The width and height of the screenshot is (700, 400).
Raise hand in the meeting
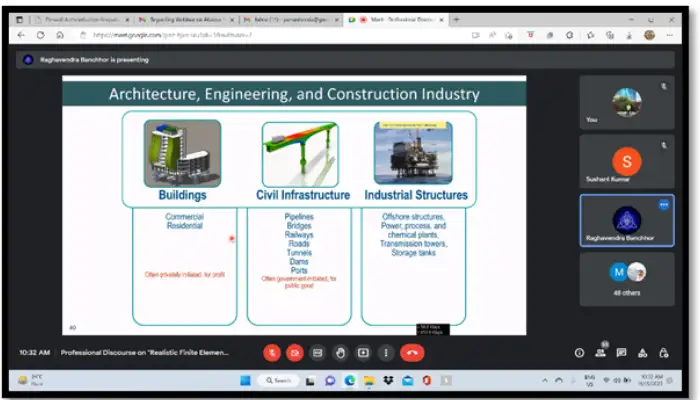(x=340, y=352)
